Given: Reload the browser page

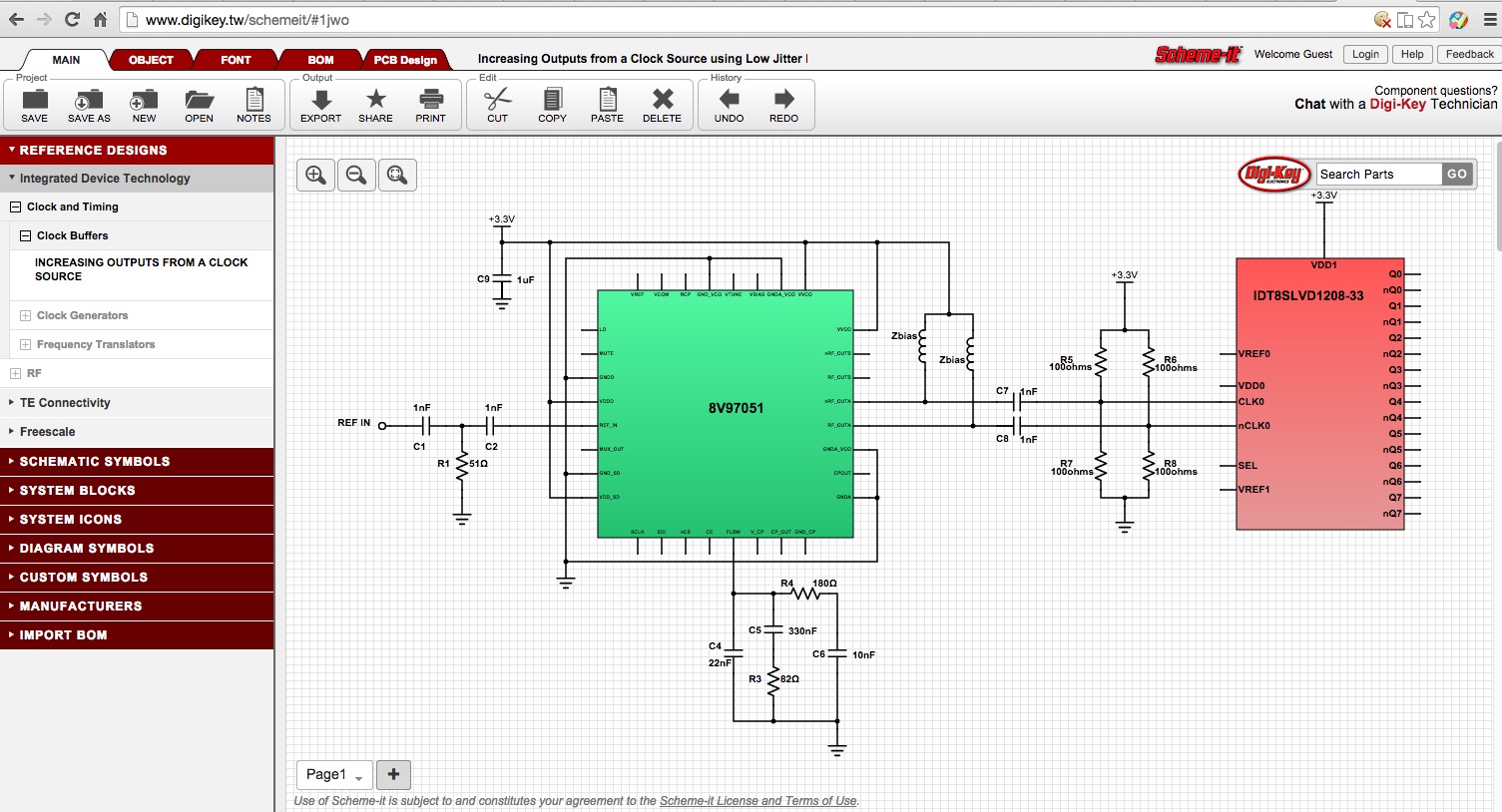Looking at the screenshot, I should pyautogui.click(x=72, y=20).
